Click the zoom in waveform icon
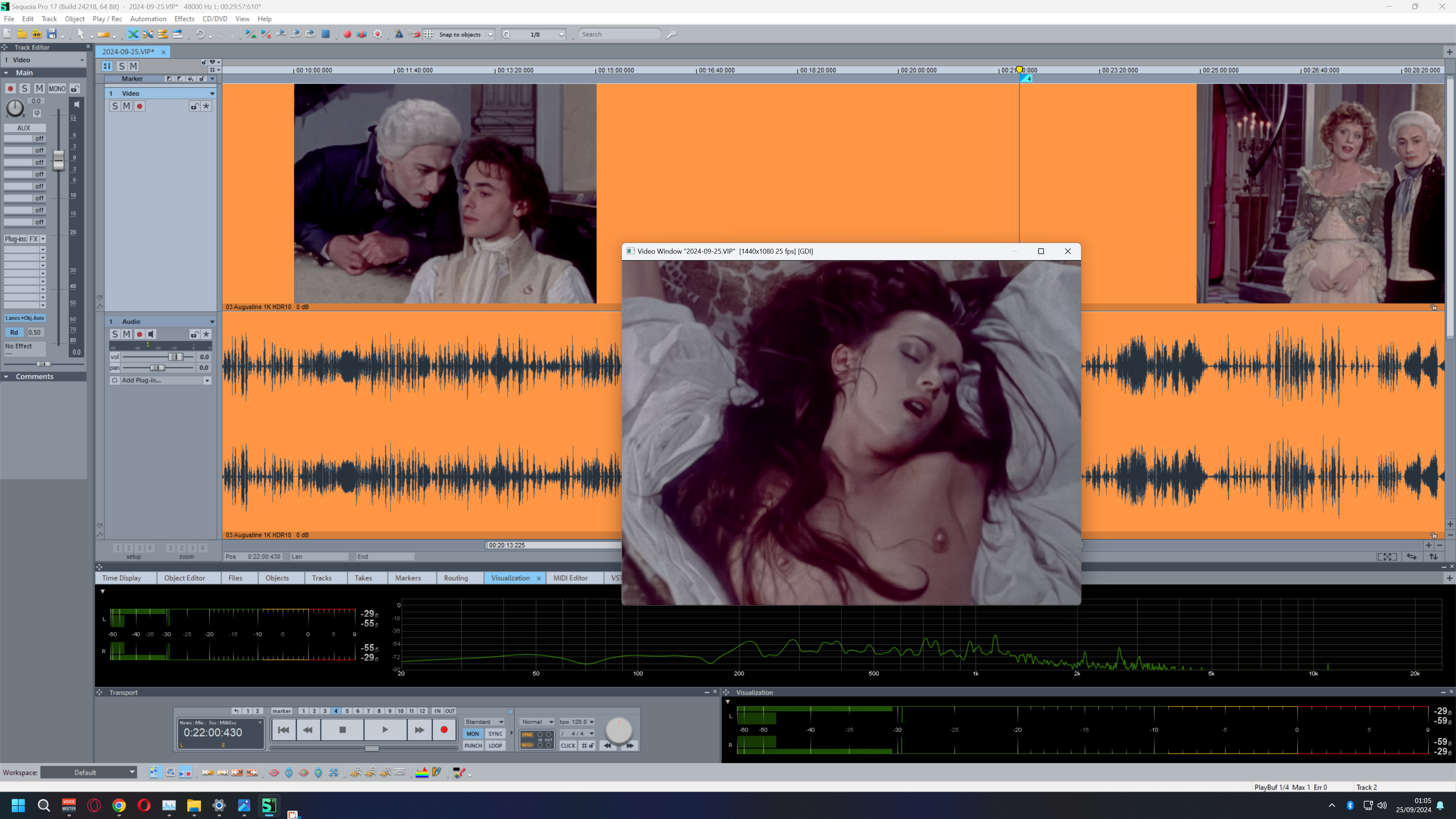1456x819 pixels. (x=355, y=772)
